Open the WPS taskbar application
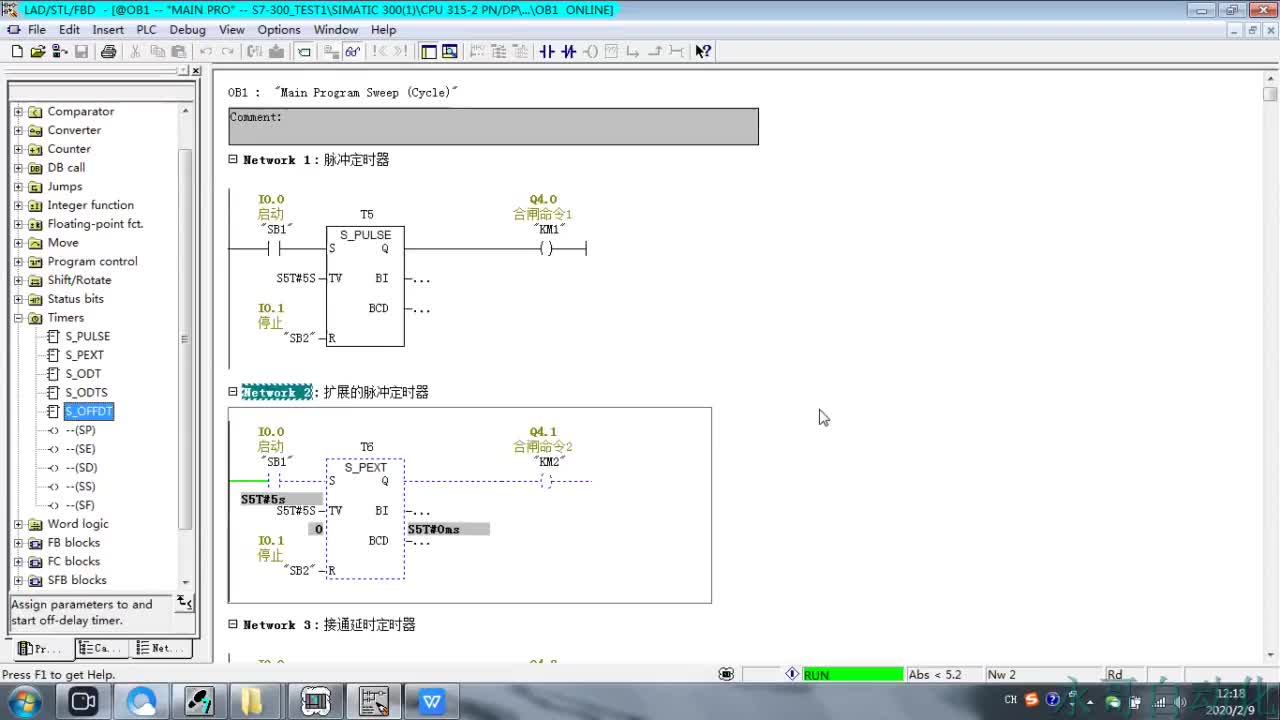Screen dimensions: 1280x720 point(431,702)
